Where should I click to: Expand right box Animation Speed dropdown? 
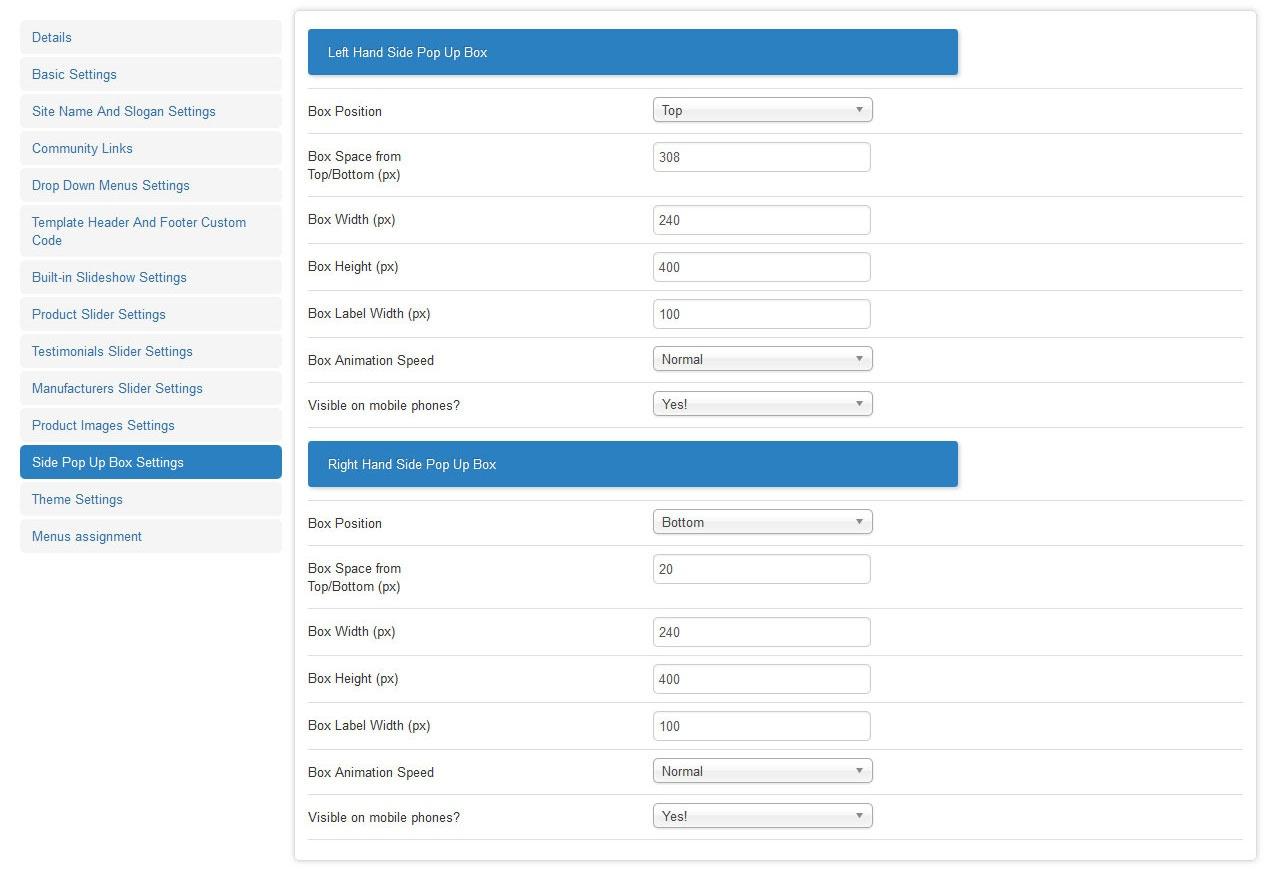(x=762, y=771)
